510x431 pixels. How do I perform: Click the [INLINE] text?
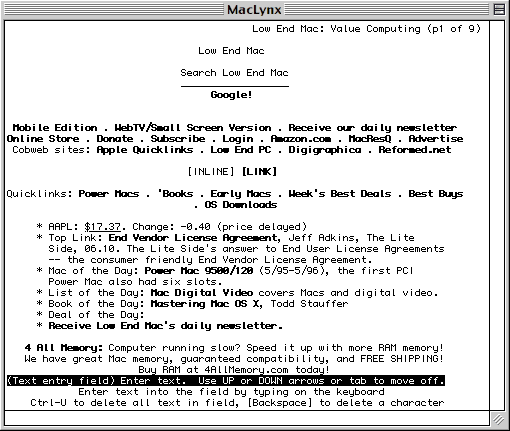pos(211,172)
